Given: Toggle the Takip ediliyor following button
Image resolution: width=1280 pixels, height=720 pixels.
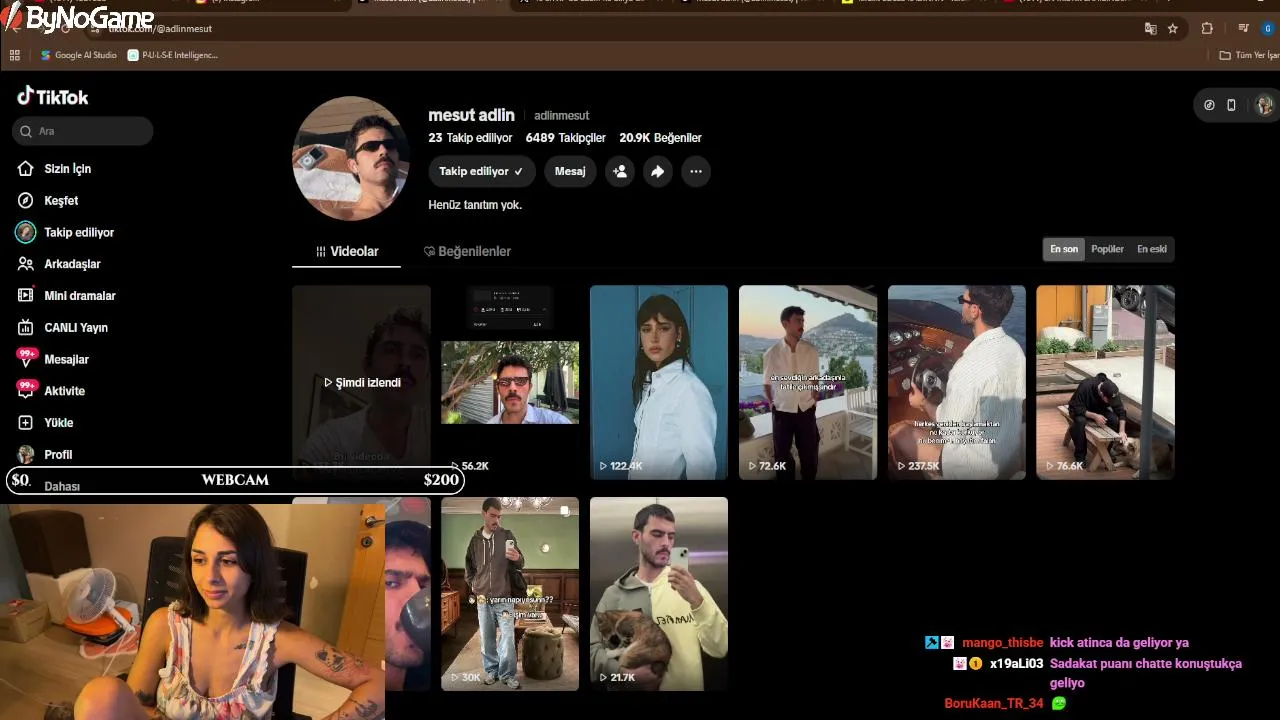Looking at the screenshot, I should (x=482, y=171).
